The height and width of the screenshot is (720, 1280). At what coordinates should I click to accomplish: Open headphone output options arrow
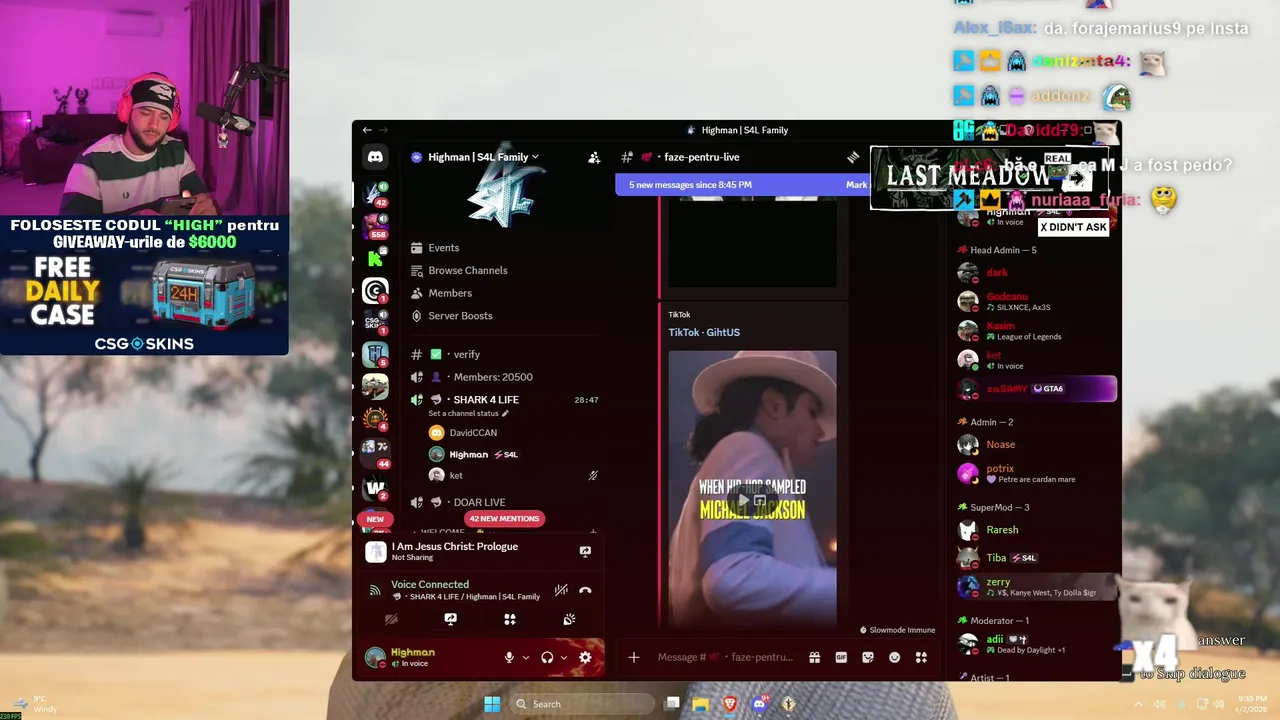tap(563, 657)
